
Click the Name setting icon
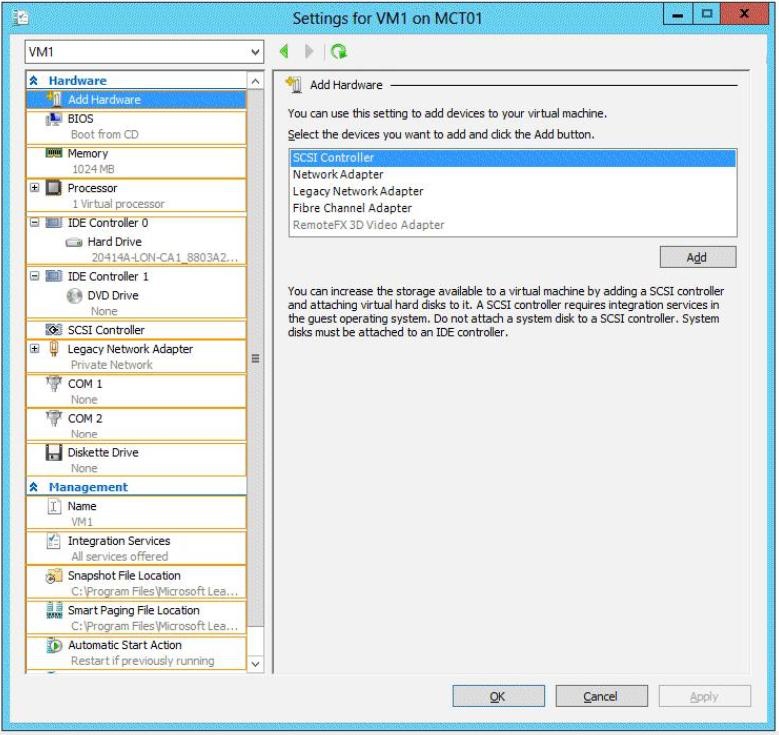point(54,506)
